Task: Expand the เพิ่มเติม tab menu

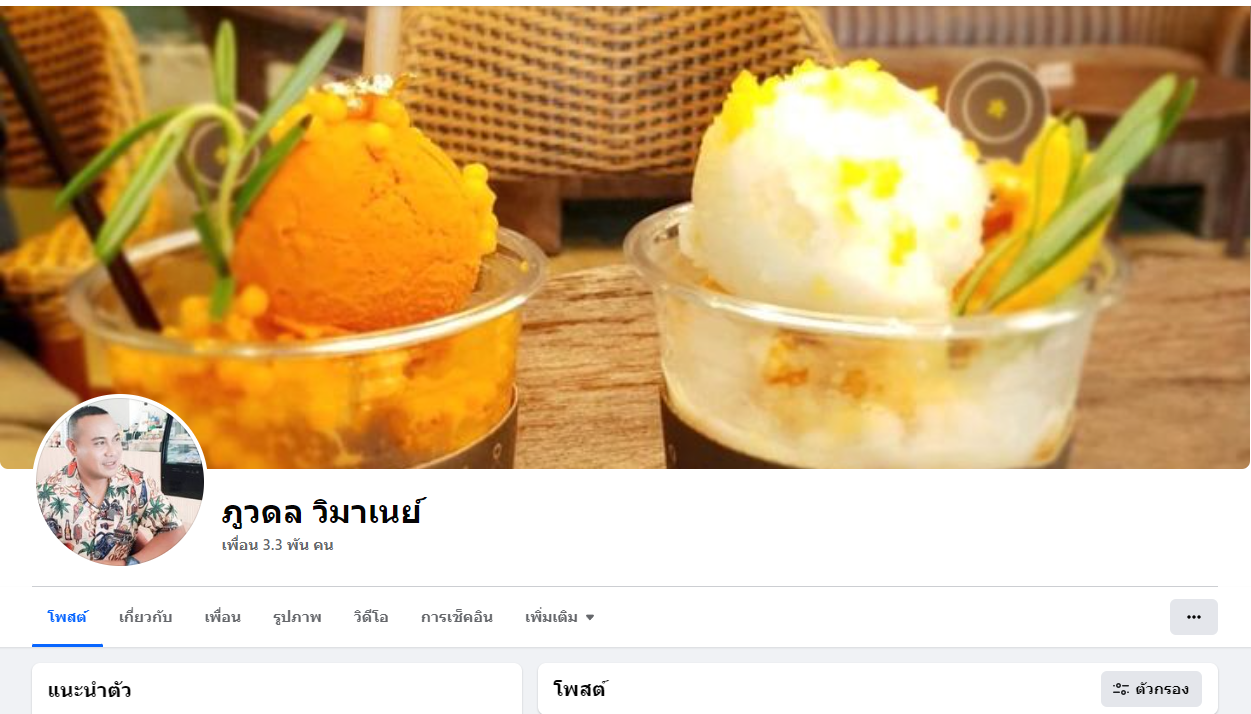Action: coord(560,617)
